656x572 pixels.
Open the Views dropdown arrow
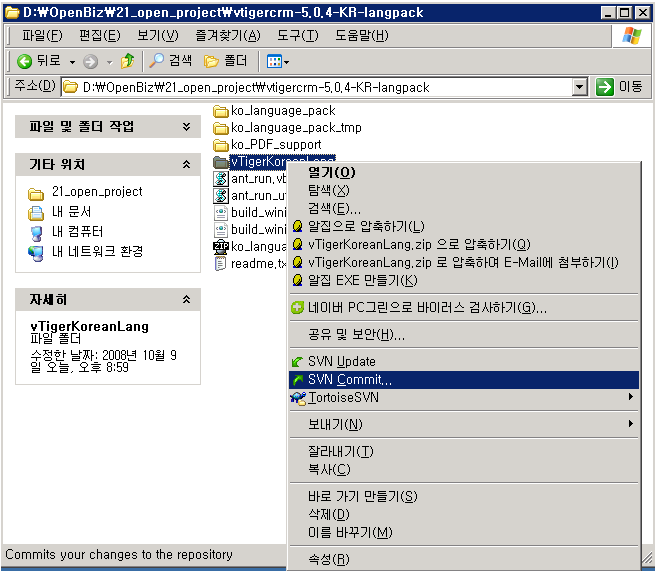(287, 62)
